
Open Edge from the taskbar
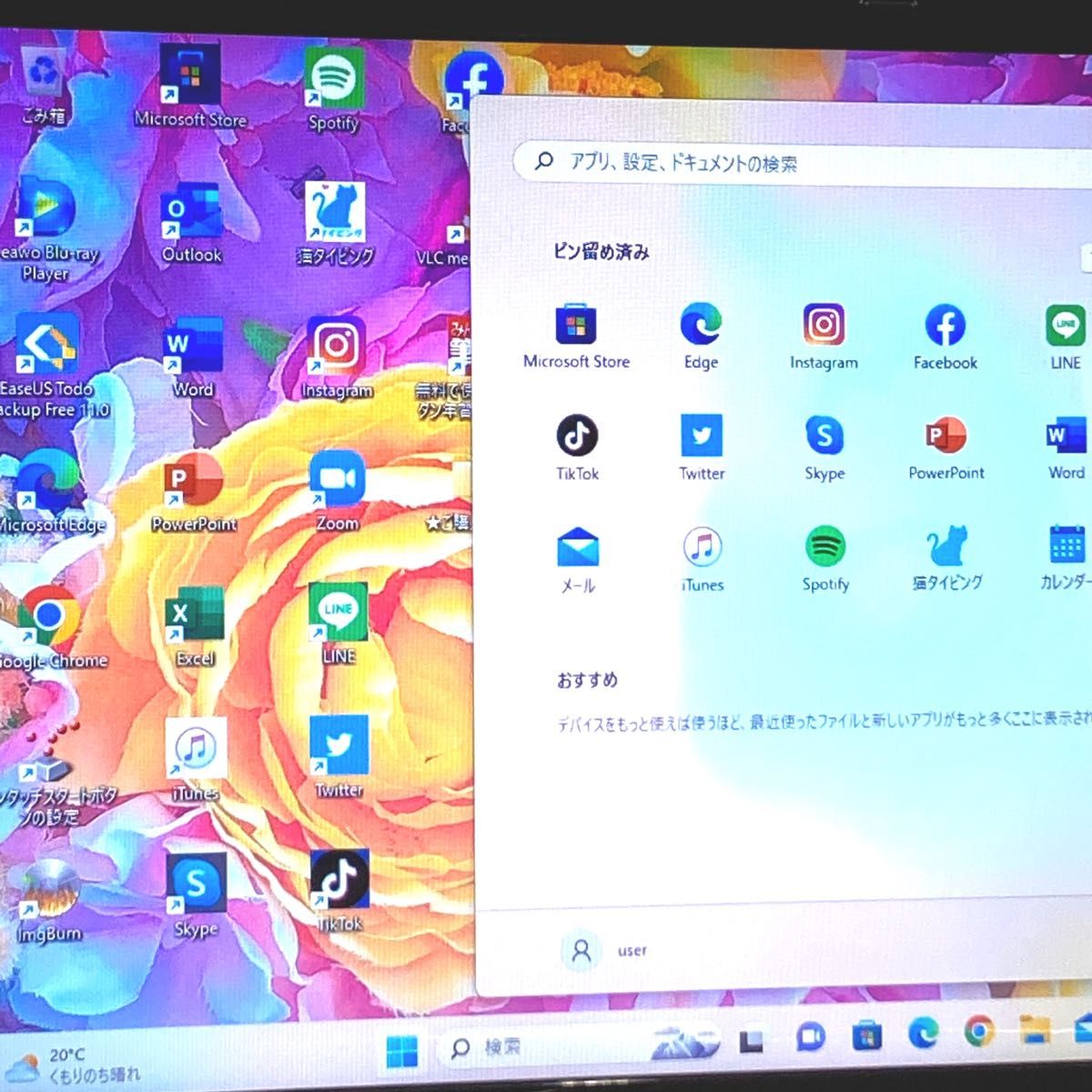click(x=923, y=1033)
